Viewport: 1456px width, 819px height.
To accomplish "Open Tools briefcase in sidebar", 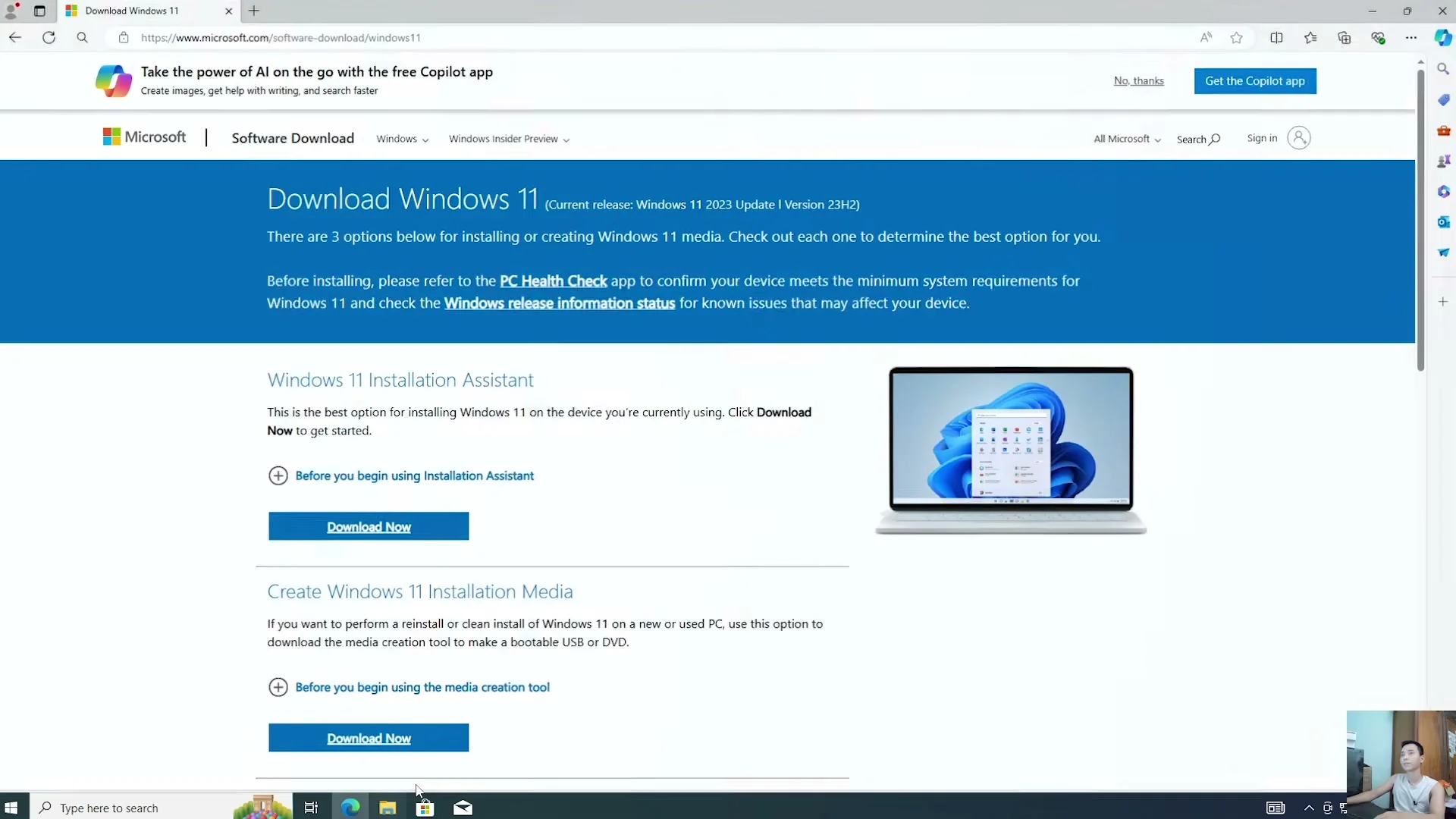I will tap(1443, 130).
